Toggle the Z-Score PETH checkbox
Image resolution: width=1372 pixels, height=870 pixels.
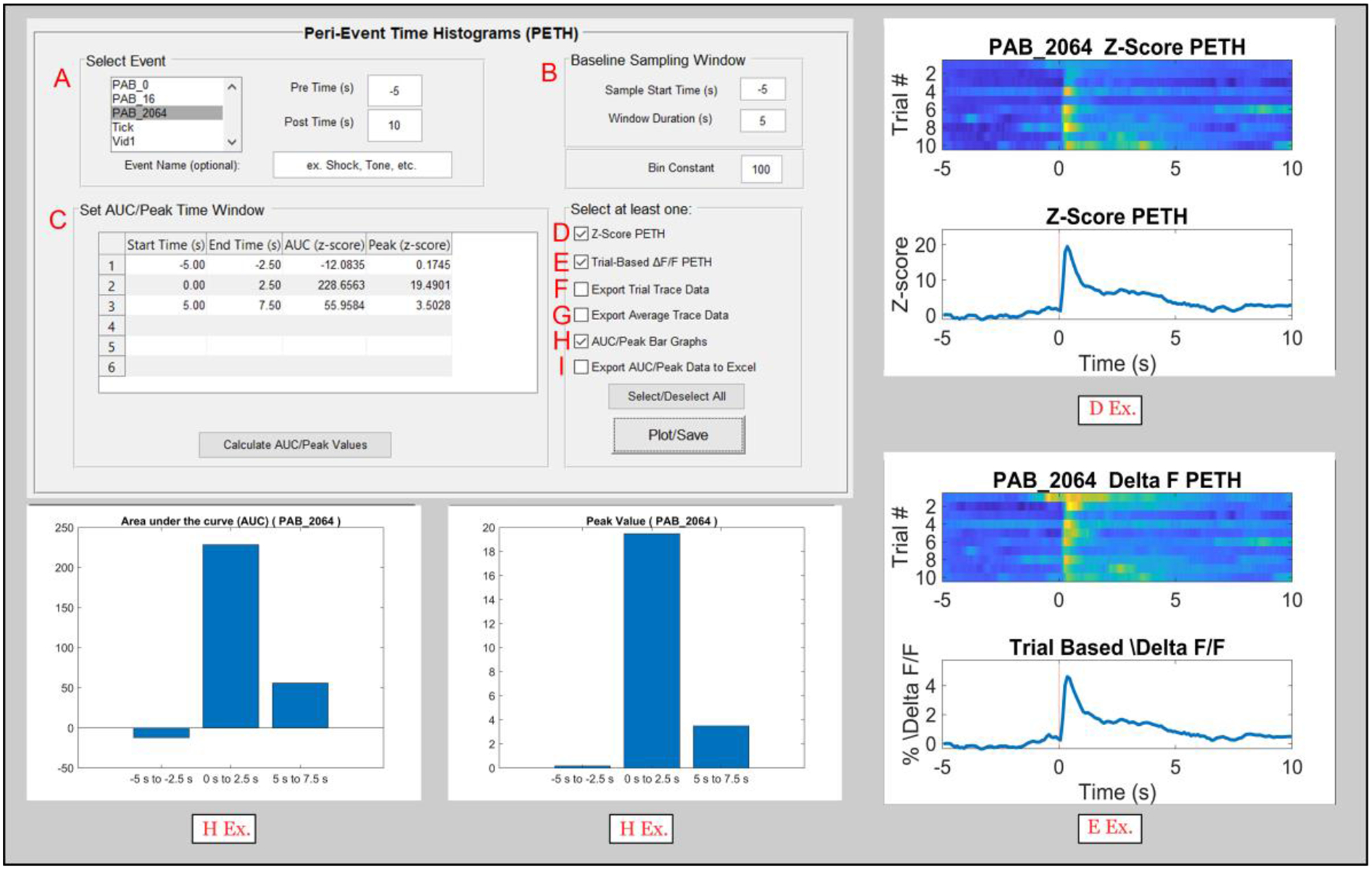pyautogui.click(x=581, y=234)
